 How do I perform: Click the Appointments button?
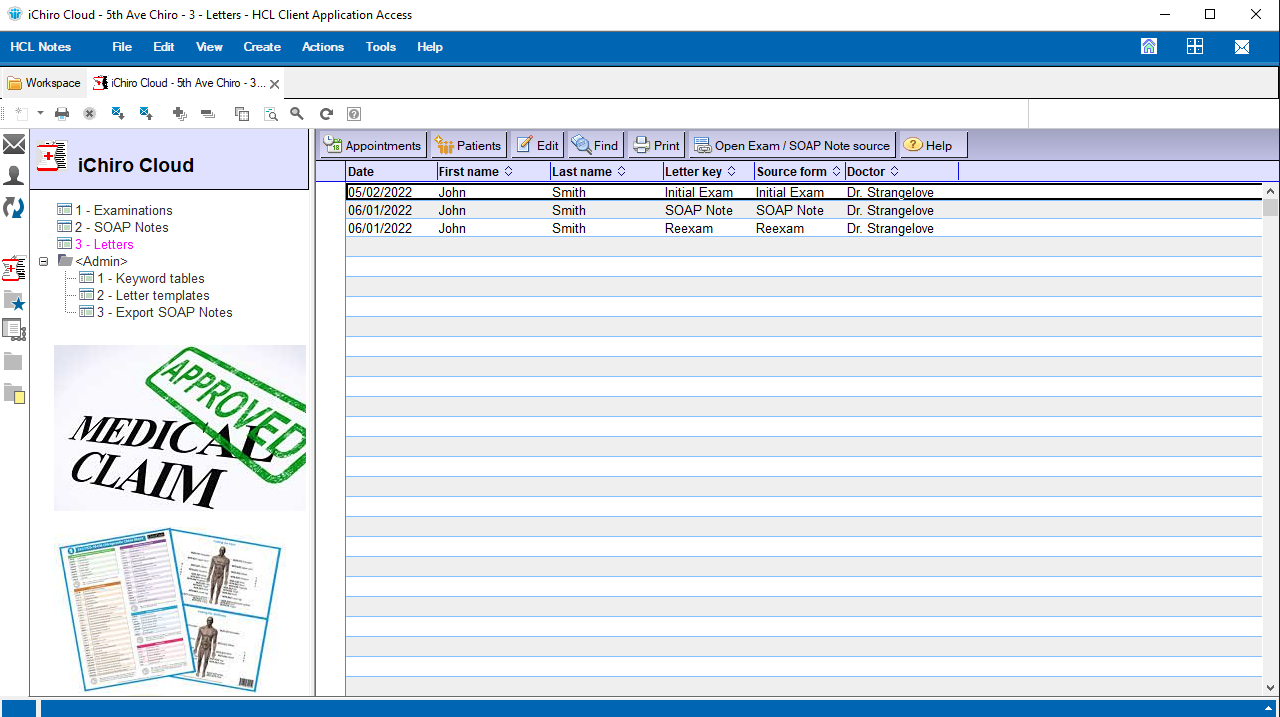[373, 145]
